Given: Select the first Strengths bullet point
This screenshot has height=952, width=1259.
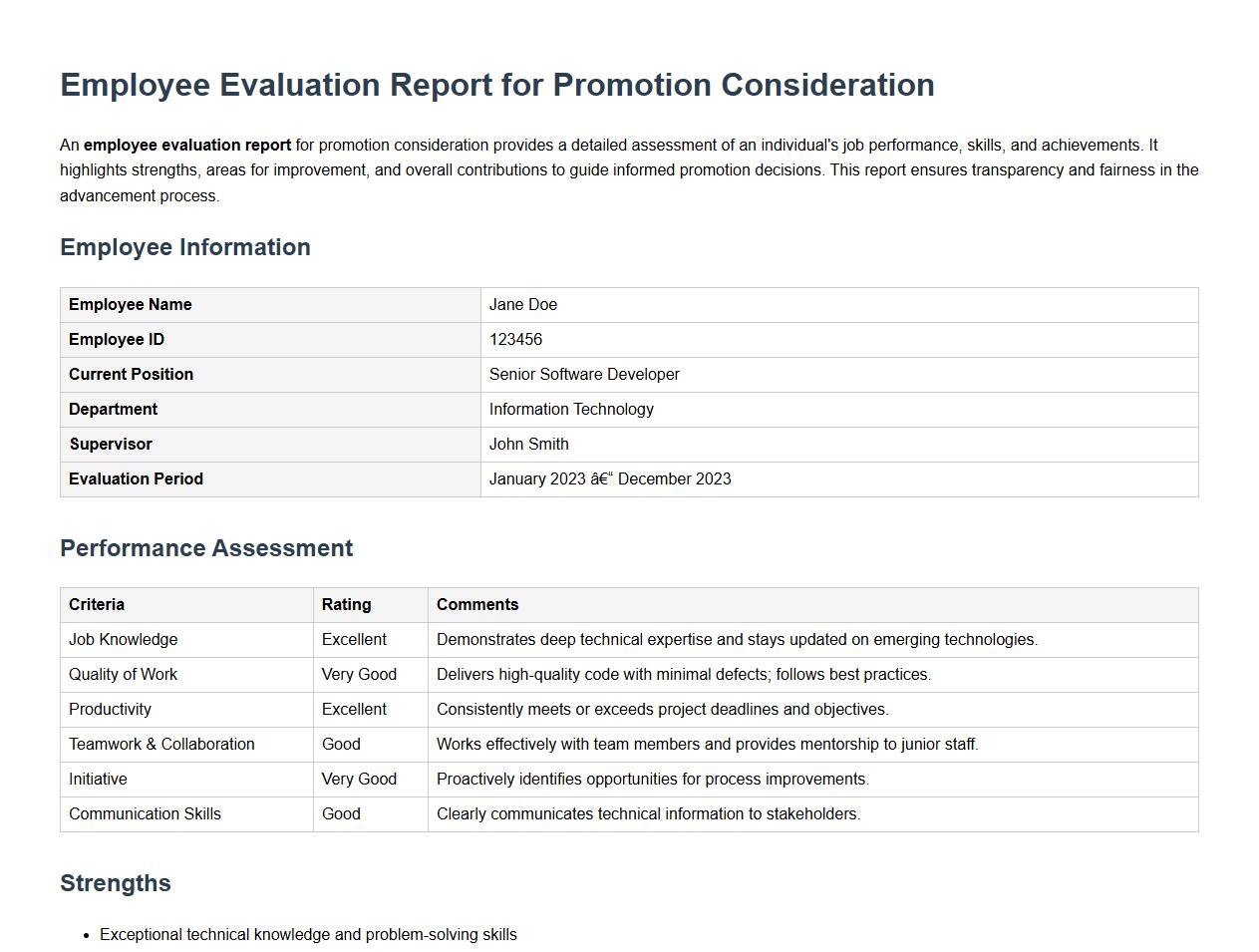Looking at the screenshot, I should 308,934.
